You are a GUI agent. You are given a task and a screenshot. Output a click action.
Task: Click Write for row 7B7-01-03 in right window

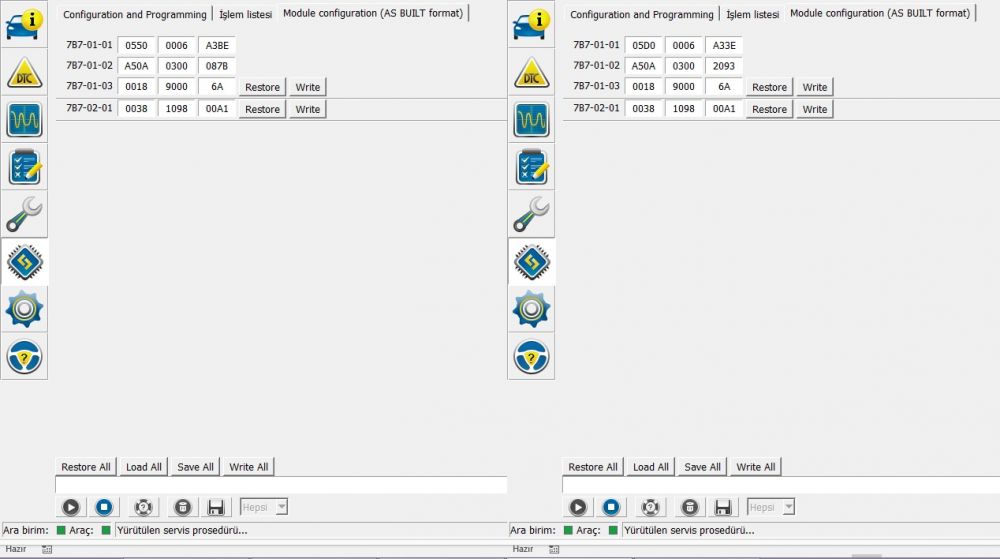814,87
